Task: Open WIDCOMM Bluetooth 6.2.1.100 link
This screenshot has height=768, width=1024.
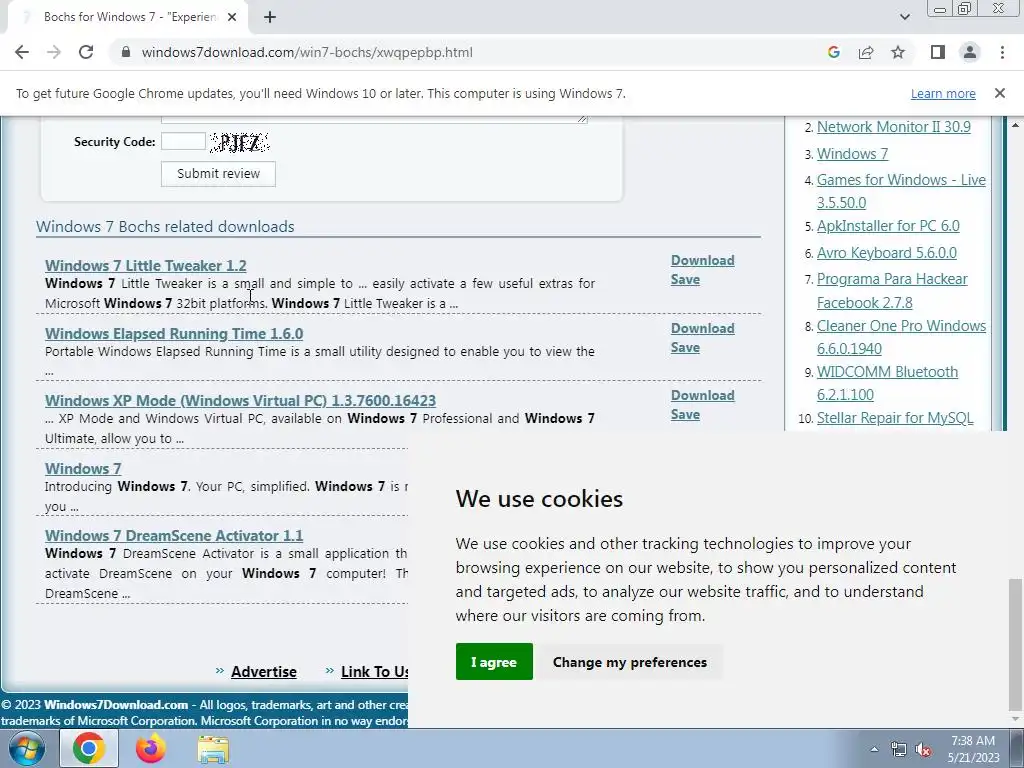Action: coord(888,383)
